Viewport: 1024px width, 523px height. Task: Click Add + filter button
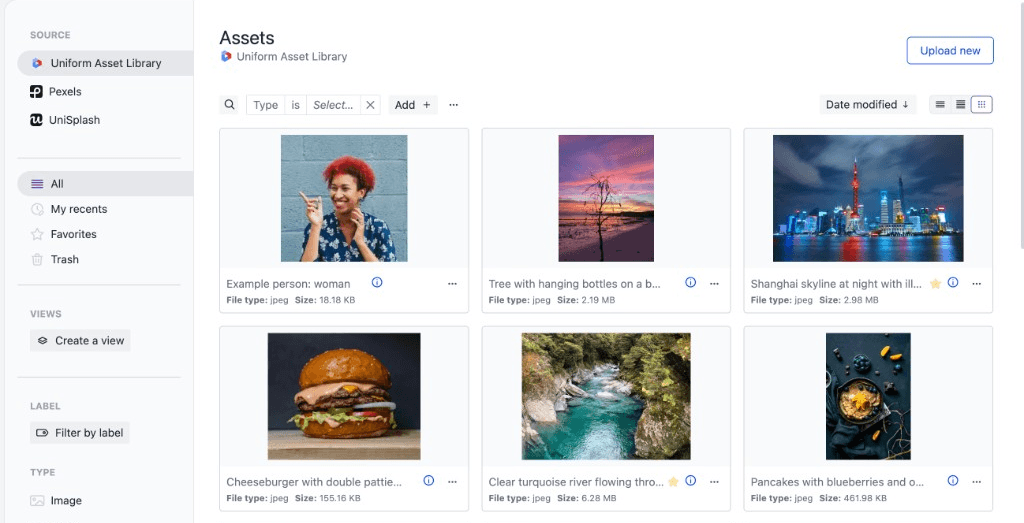[413, 105]
